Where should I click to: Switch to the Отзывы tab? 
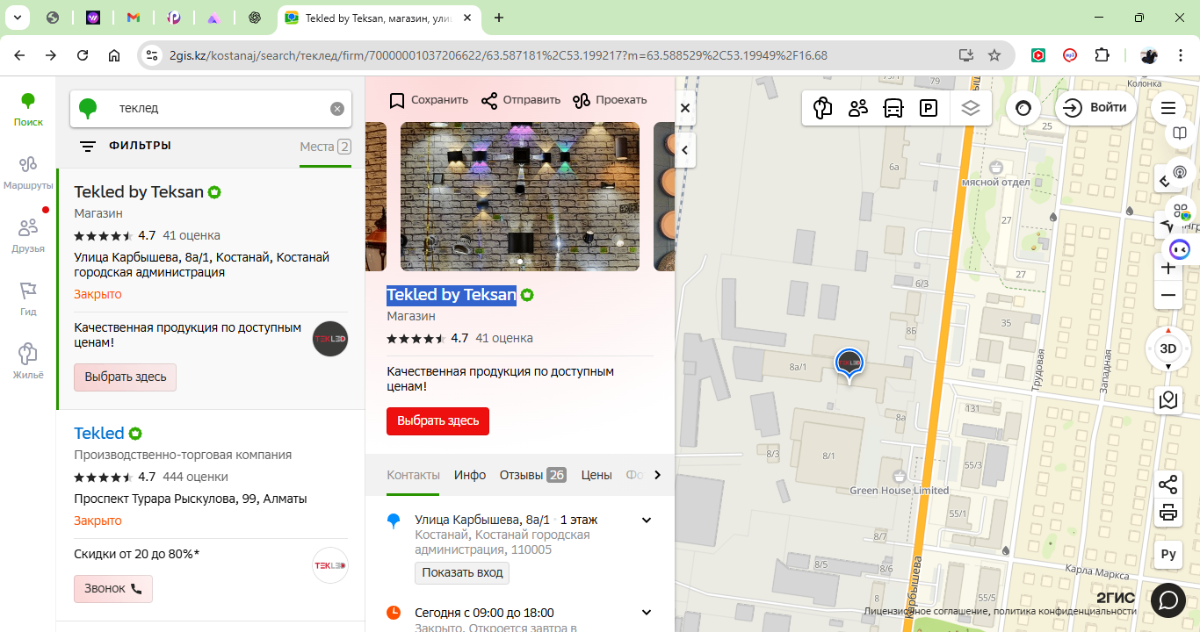532,475
